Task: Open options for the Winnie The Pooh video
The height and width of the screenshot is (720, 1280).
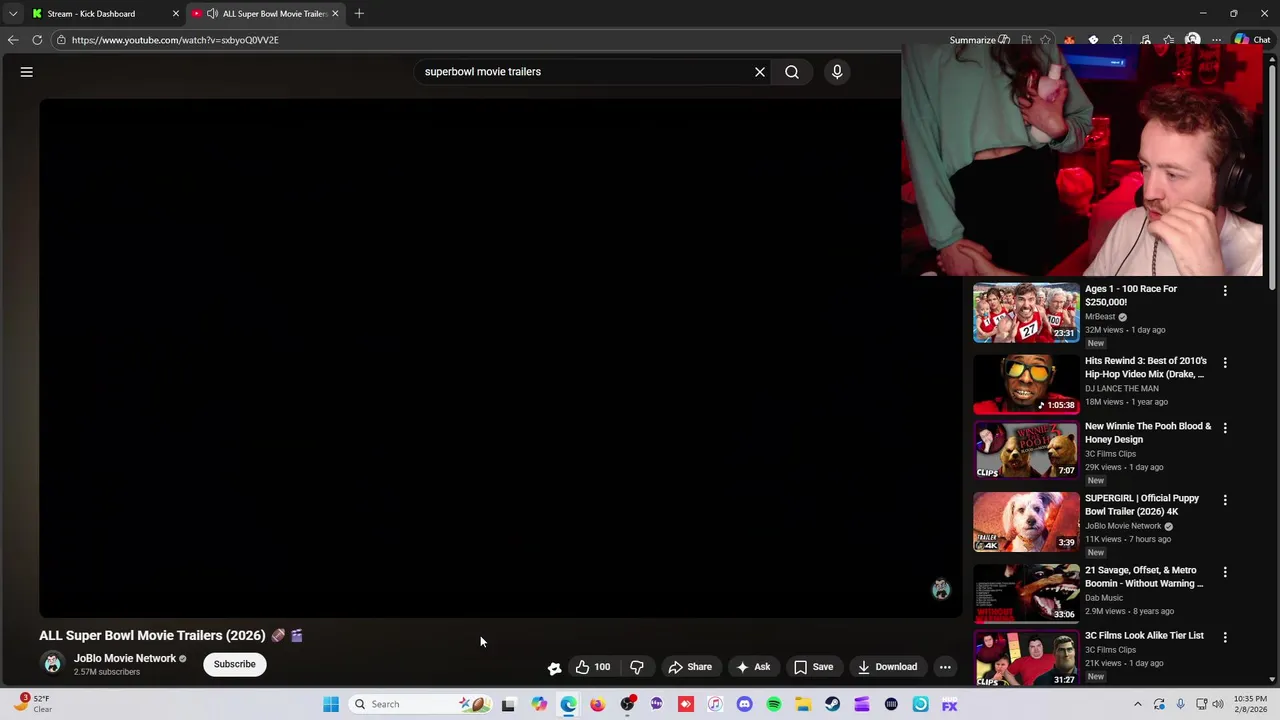Action: click(1225, 427)
